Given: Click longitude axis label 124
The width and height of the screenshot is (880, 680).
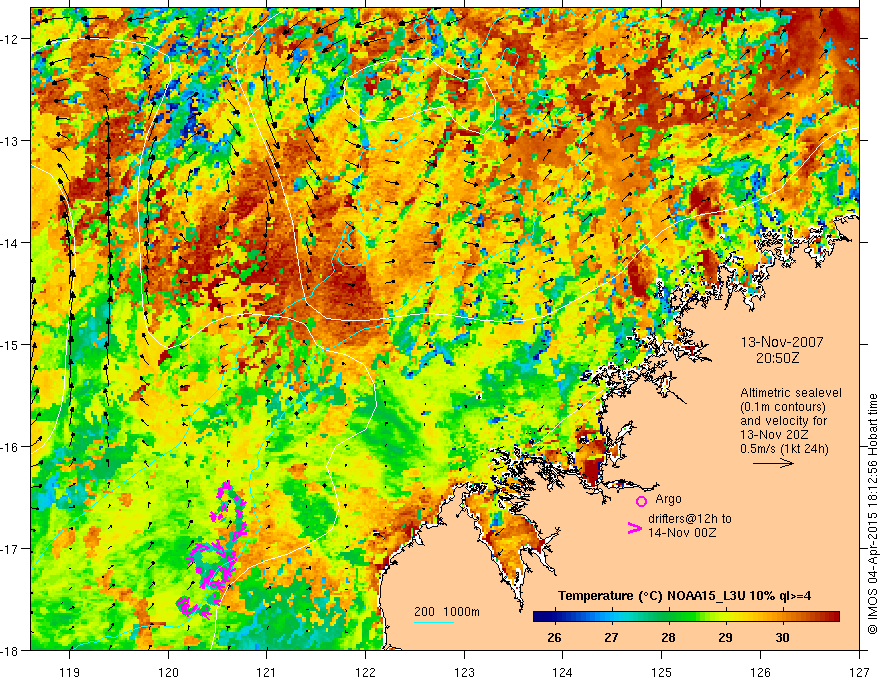Looking at the screenshot, I should [563, 671].
